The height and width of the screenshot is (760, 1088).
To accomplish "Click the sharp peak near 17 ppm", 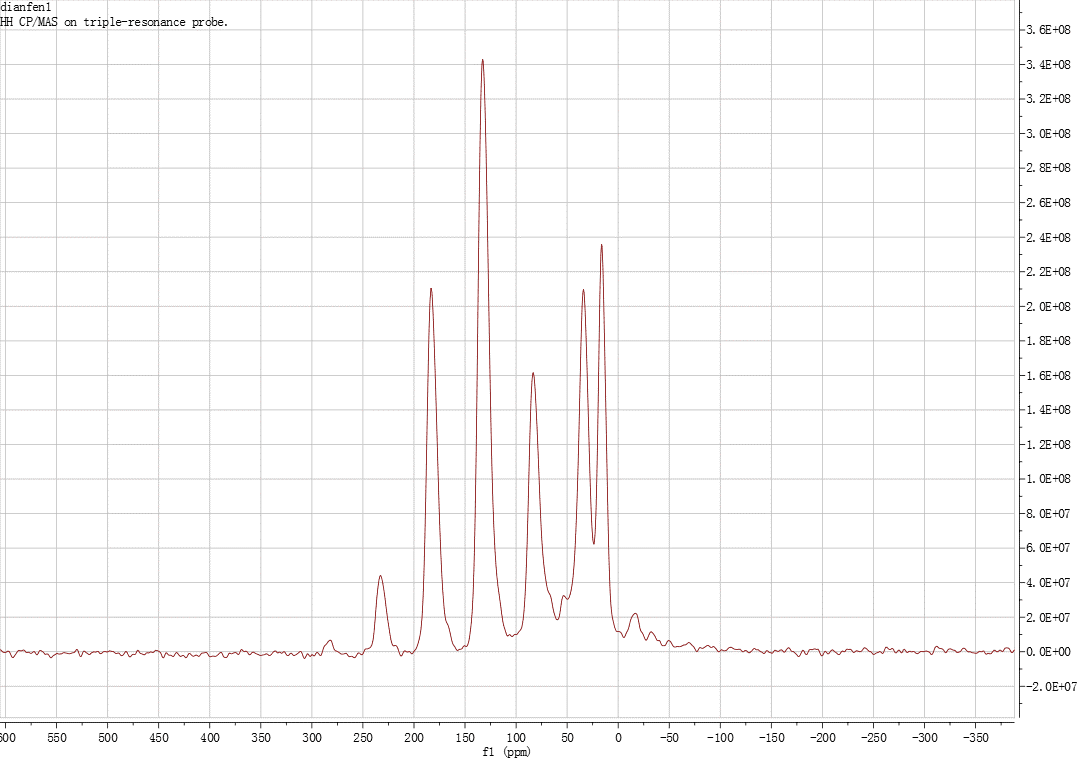I will (601, 245).
